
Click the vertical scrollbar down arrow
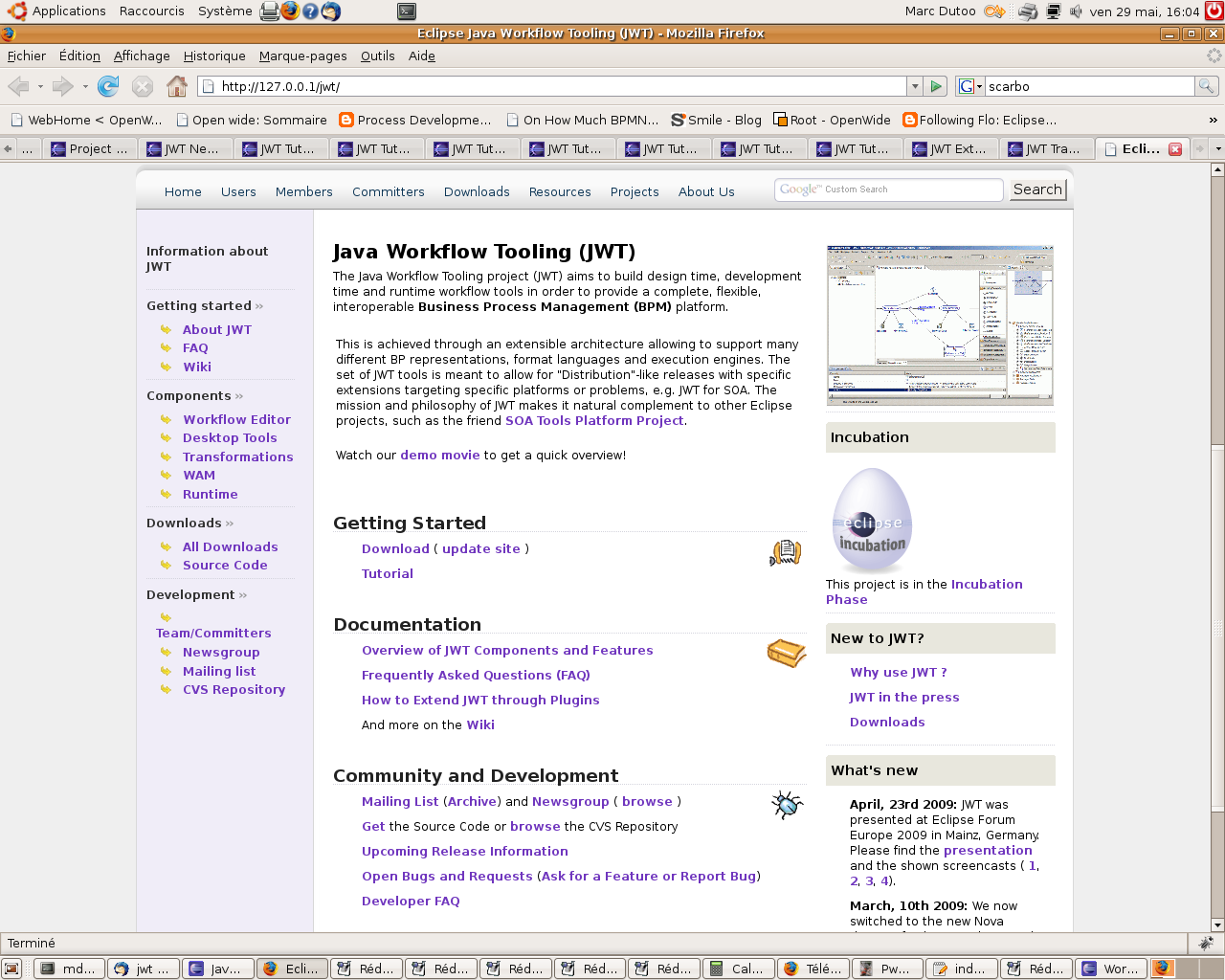(x=1217, y=924)
